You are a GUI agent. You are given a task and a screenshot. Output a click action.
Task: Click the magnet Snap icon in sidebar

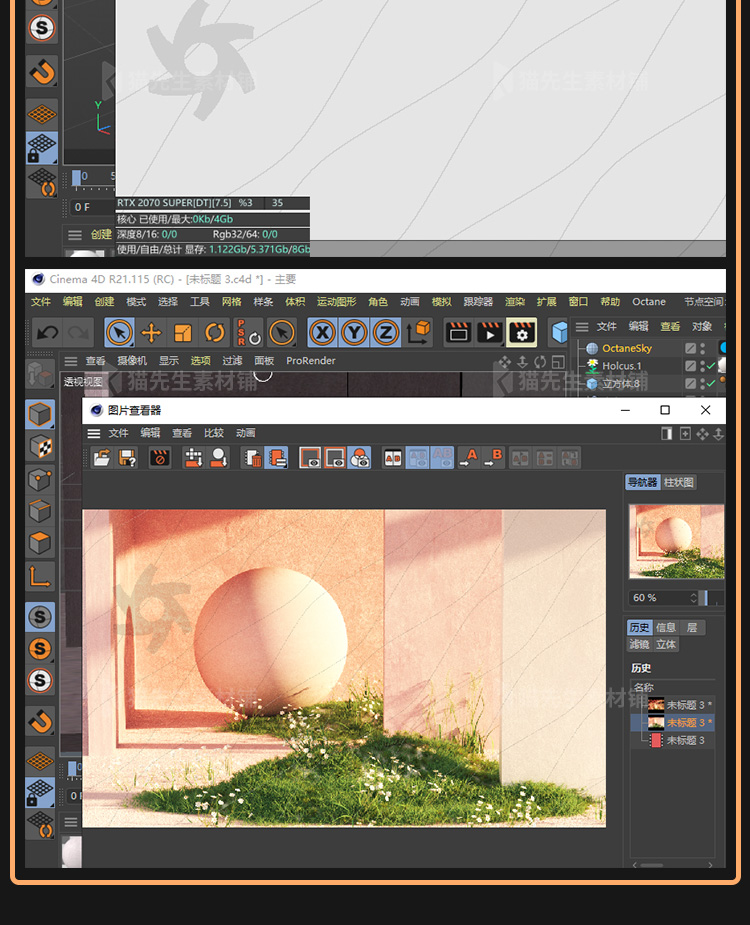coord(40,720)
